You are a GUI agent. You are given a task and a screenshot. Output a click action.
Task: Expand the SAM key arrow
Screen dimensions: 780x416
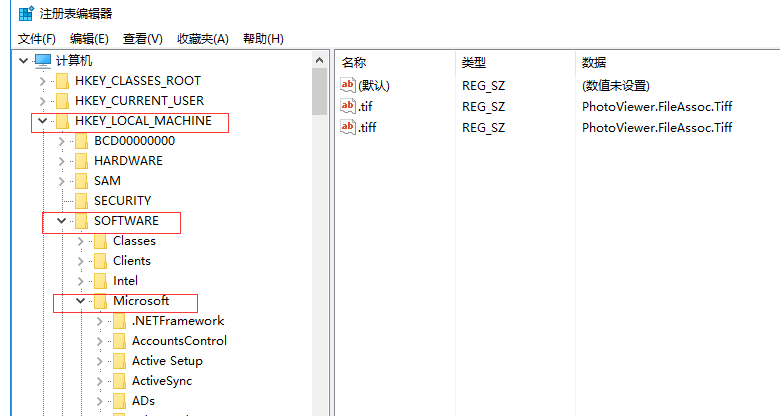coord(62,181)
